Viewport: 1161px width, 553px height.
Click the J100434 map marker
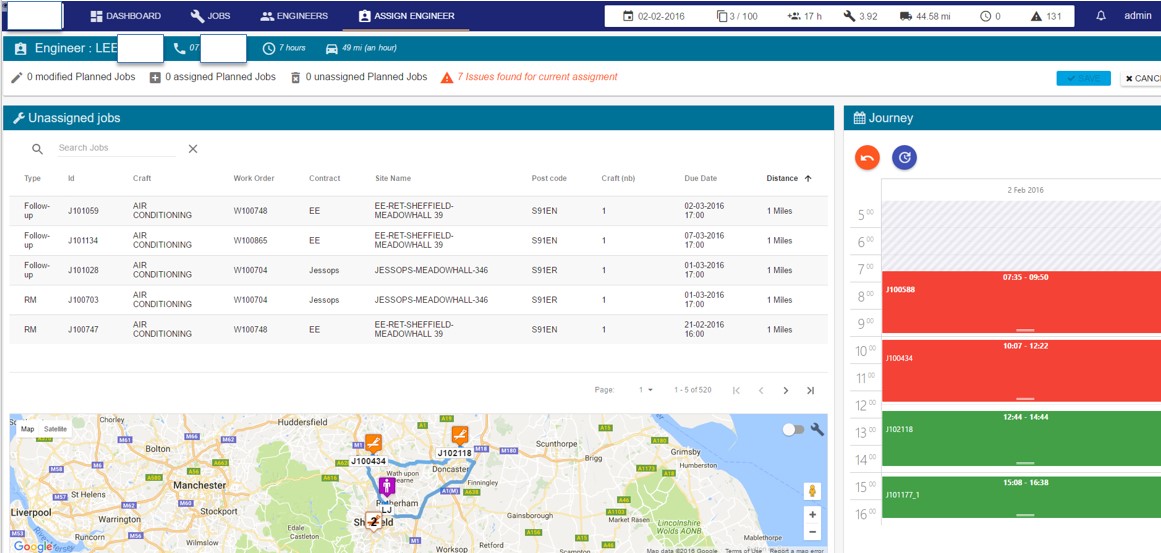coord(373,443)
